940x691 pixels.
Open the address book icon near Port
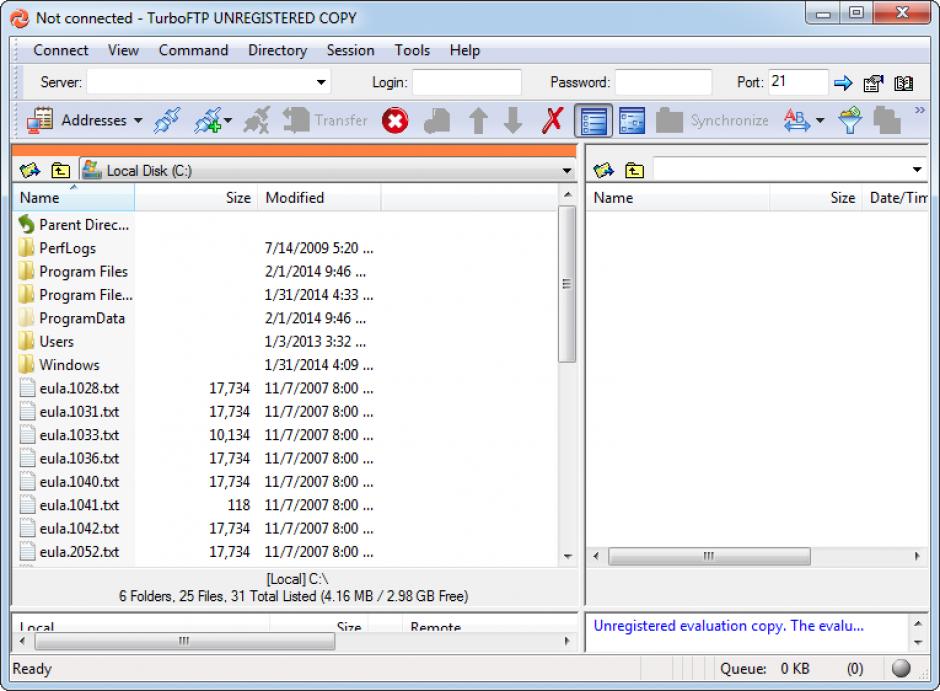pyautogui.click(x=903, y=83)
